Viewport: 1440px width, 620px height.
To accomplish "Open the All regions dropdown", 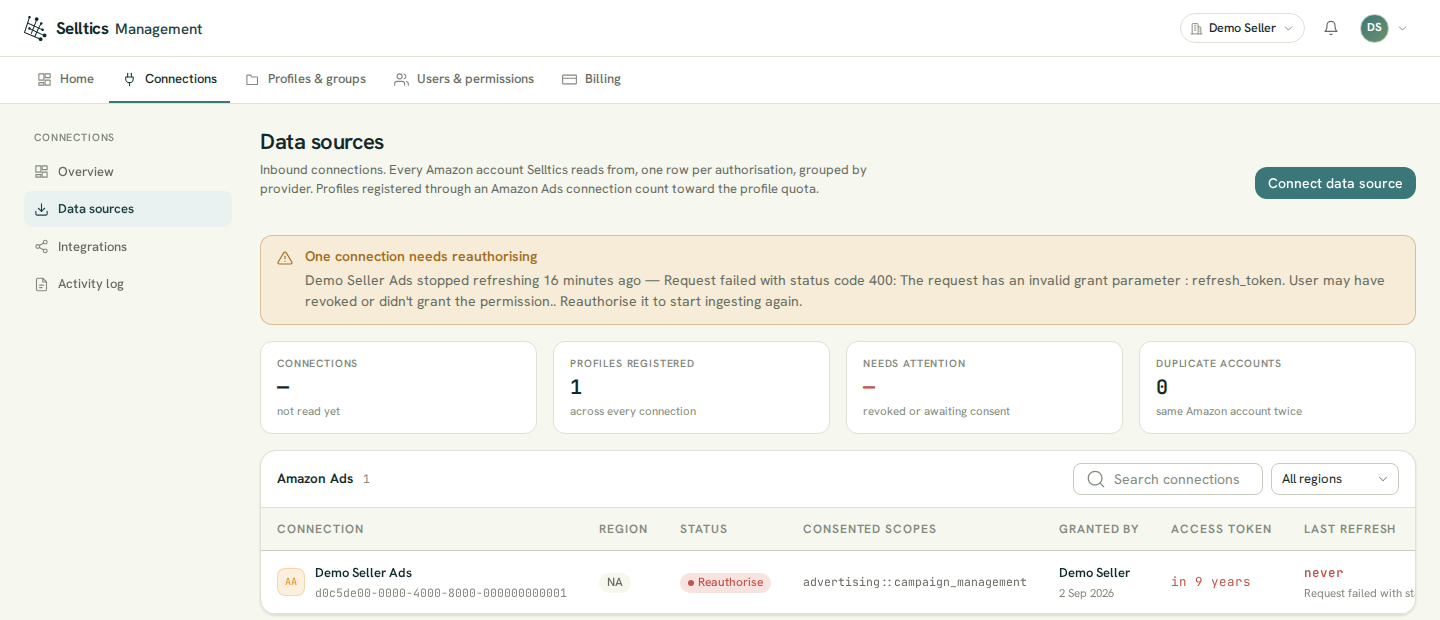I will click(1334, 479).
